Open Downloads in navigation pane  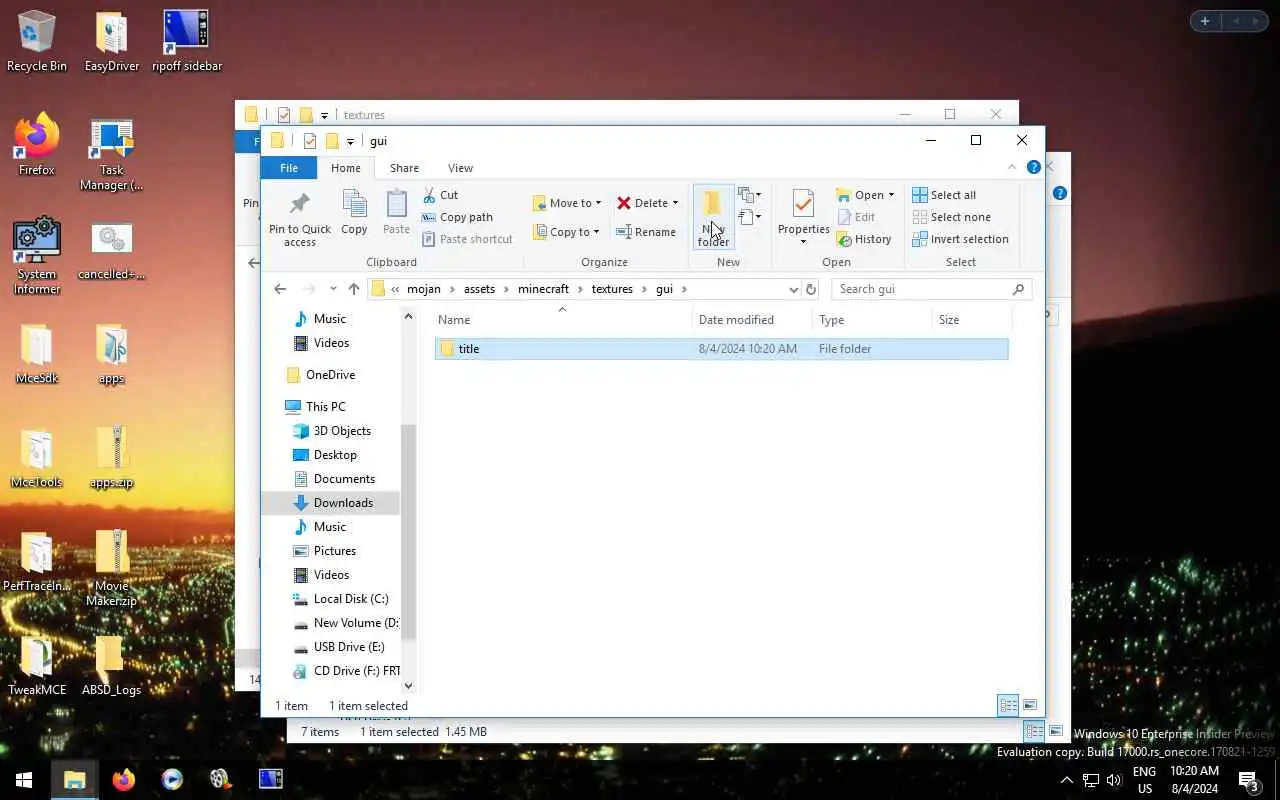coord(343,503)
